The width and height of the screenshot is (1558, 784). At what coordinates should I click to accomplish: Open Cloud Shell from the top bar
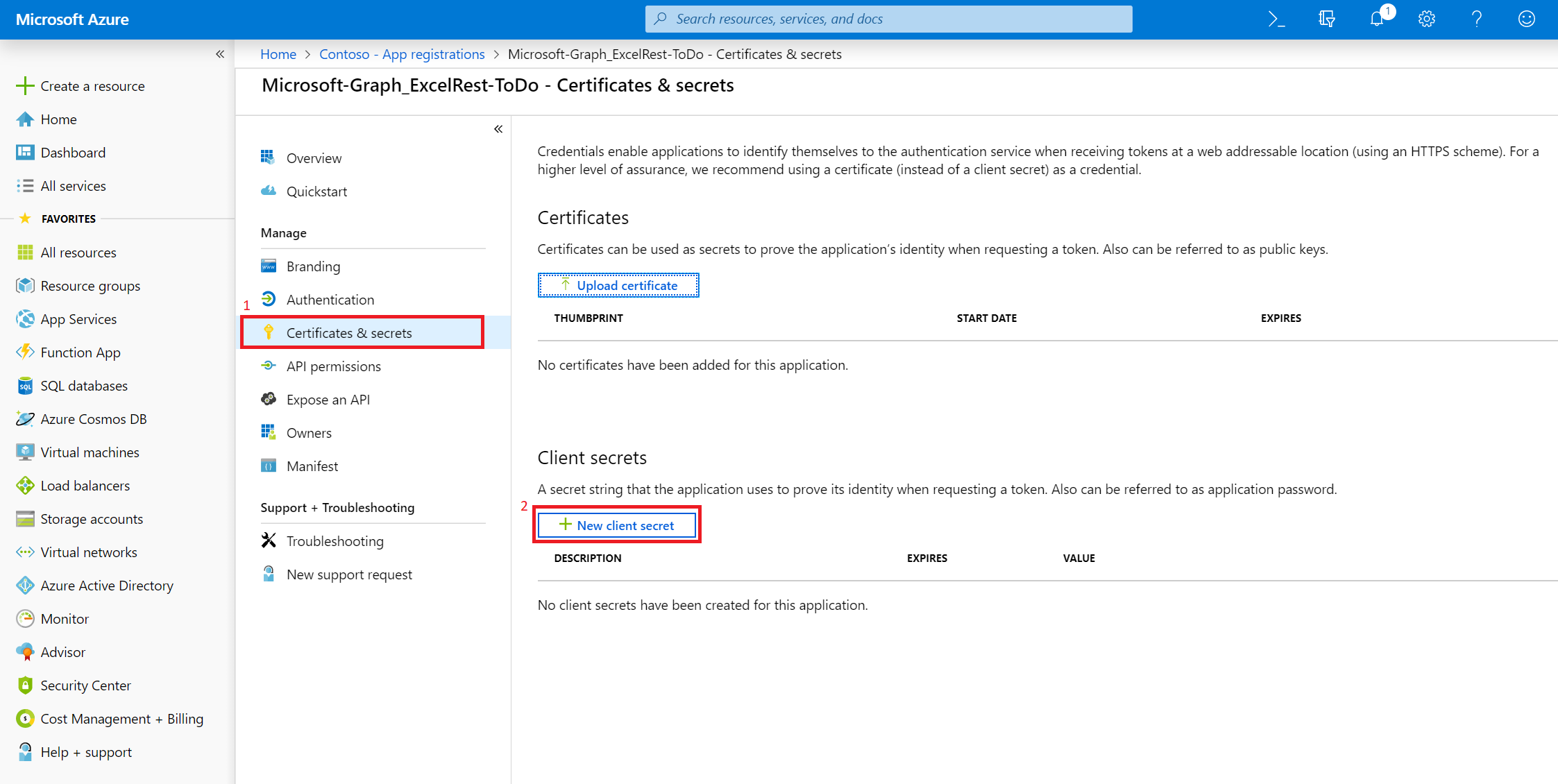click(x=1276, y=19)
